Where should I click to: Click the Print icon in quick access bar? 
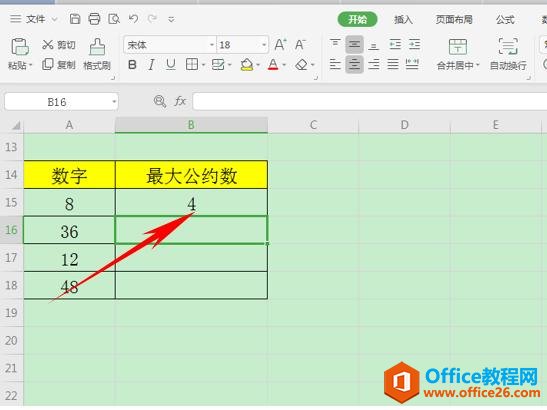pyautogui.click(x=94, y=19)
